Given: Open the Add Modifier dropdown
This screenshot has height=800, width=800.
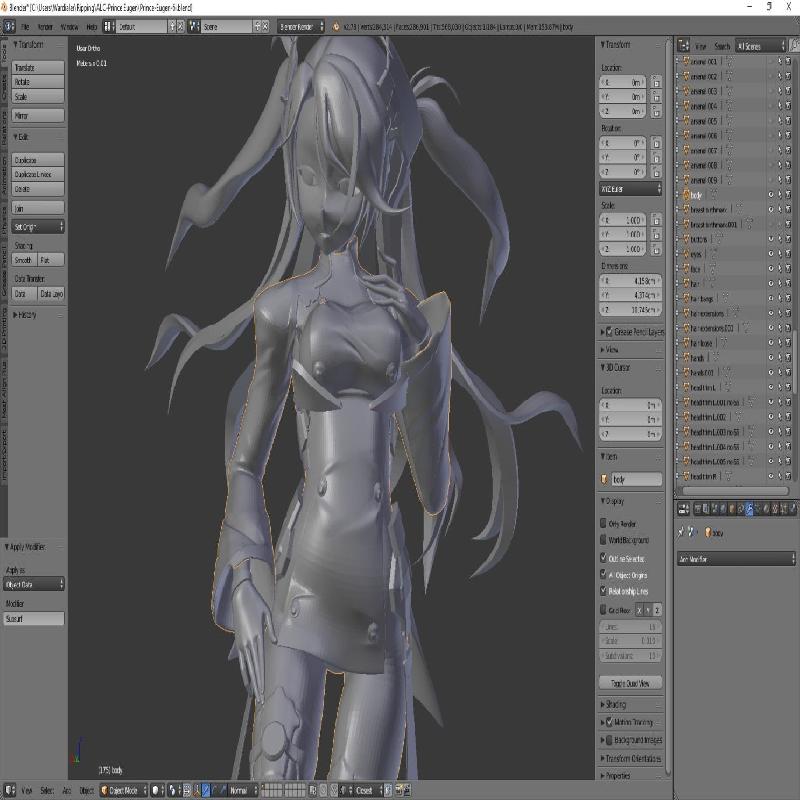Looking at the screenshot, I should point(736,559).
